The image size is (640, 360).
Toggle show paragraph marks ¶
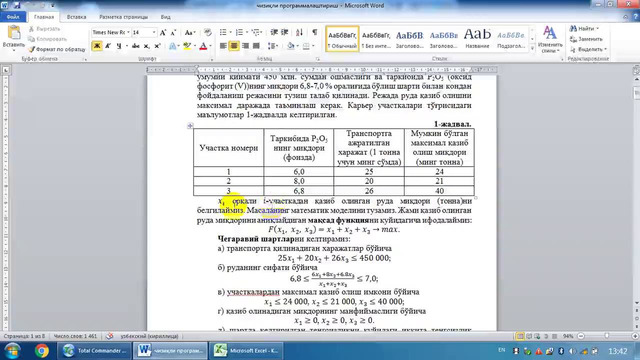point(315,32)
